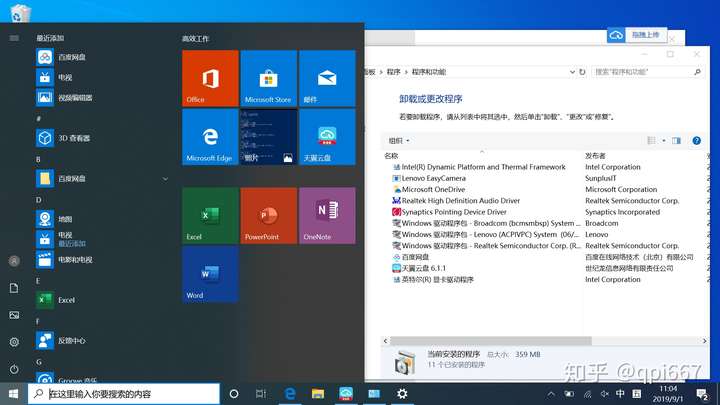Open the Action Center notification icon

pos(702,394)
